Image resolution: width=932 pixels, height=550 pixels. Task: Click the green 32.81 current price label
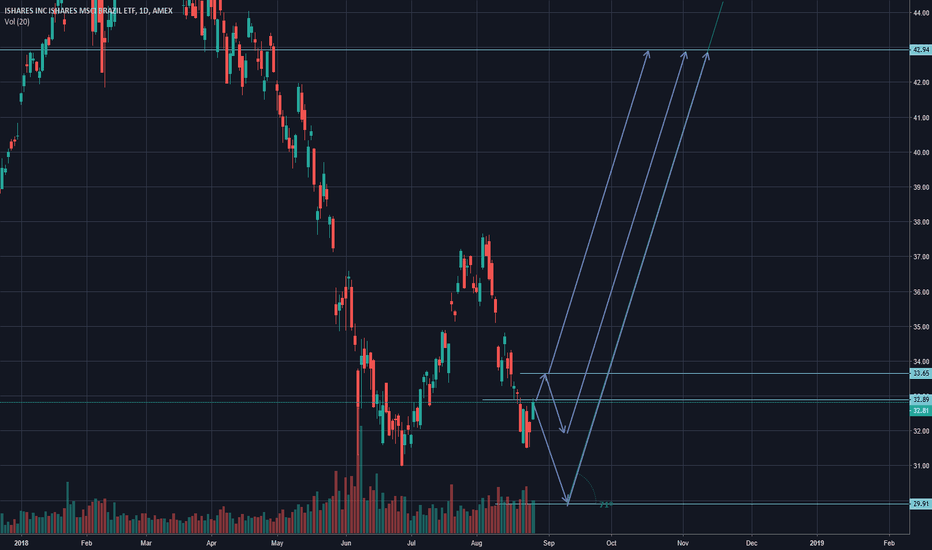tap(921, 411)
